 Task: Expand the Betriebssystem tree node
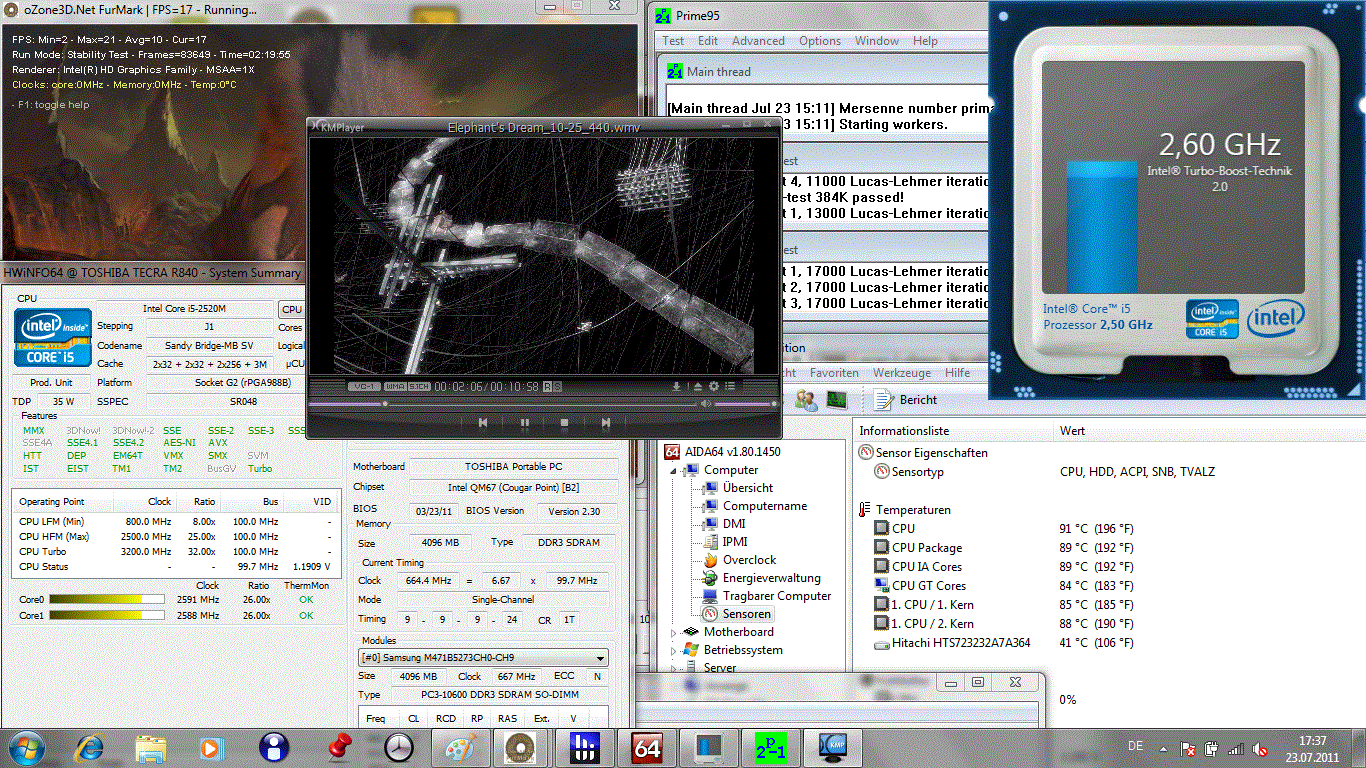[675, 650]
